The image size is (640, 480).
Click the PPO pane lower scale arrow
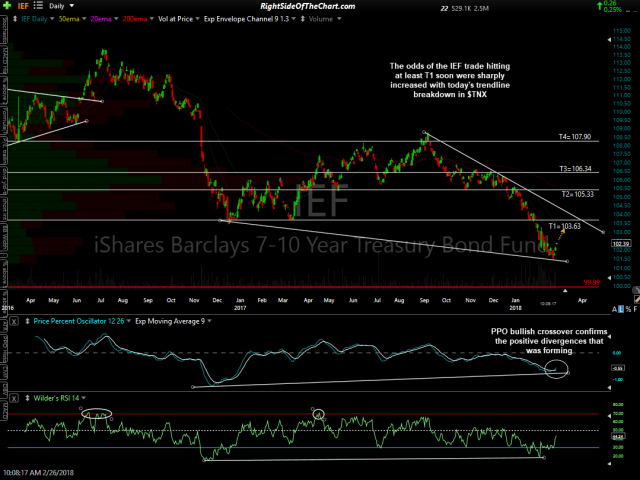point(609,388)
